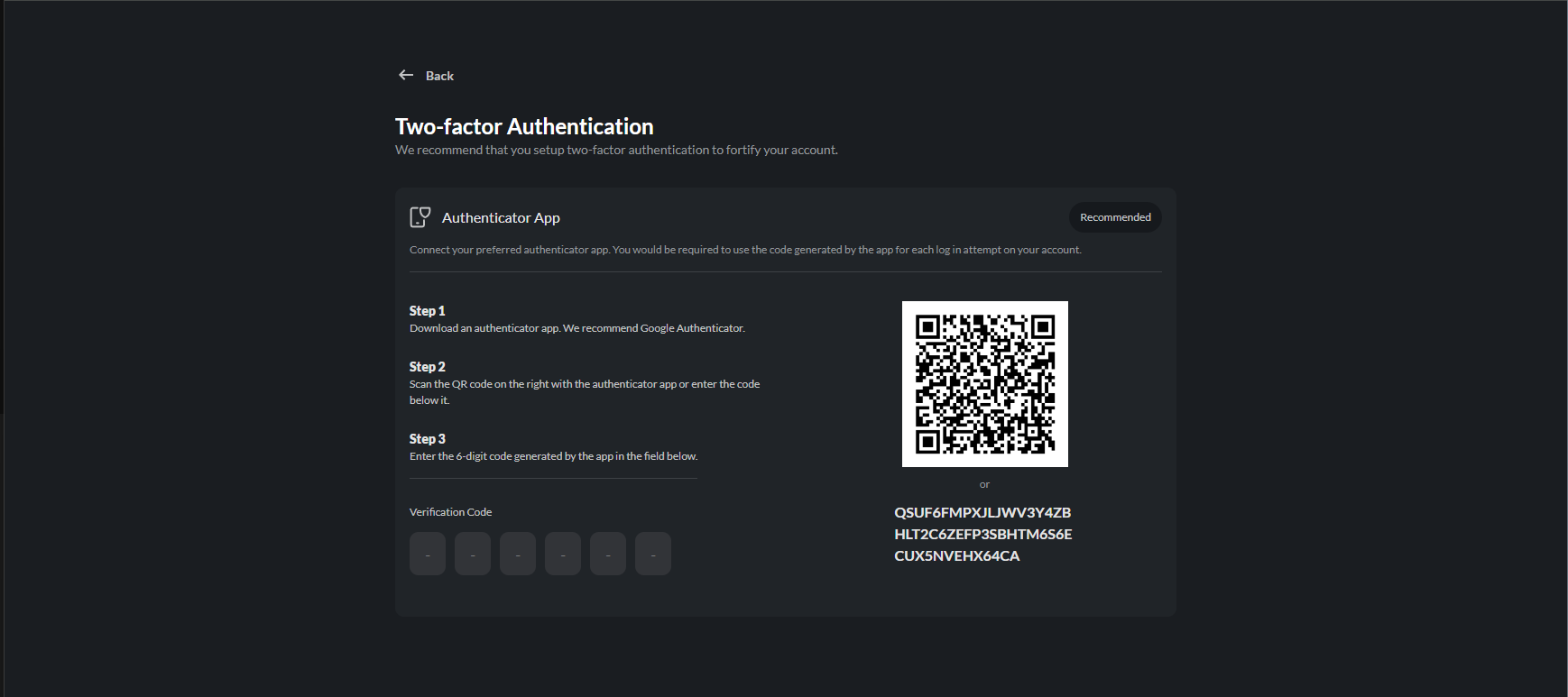Image resolution: width=1568 pixels, height=697 pixels.
Task: Click the 'We recommend that you setup' subtitle
Action: pos(616,150)
